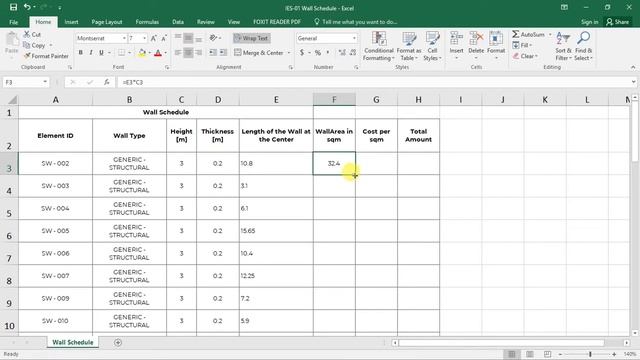Open the font name dropdown (Montserrat)

[124, 38]
